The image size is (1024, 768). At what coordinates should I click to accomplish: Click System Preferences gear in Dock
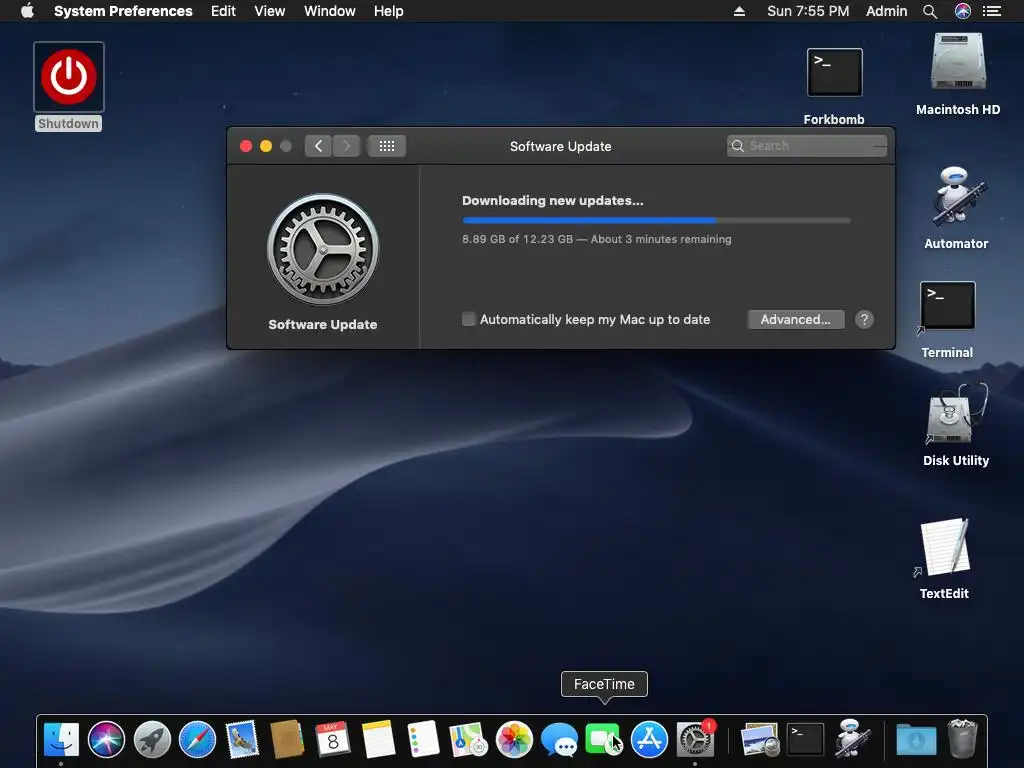click(695, 739)
